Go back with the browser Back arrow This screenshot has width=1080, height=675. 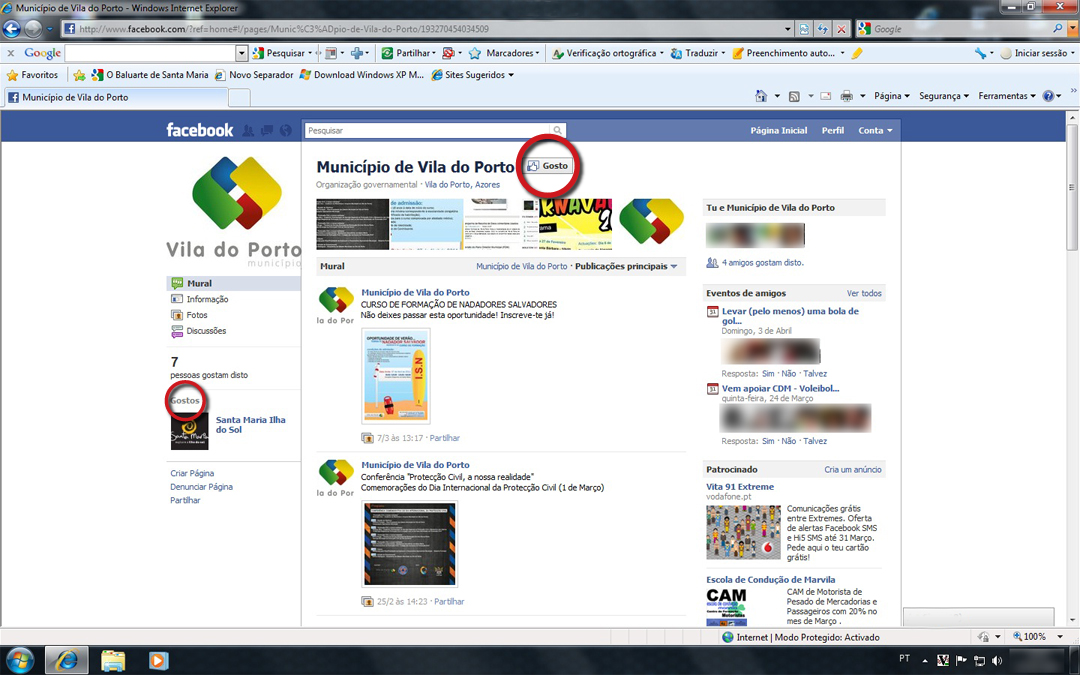coord(12,29)
